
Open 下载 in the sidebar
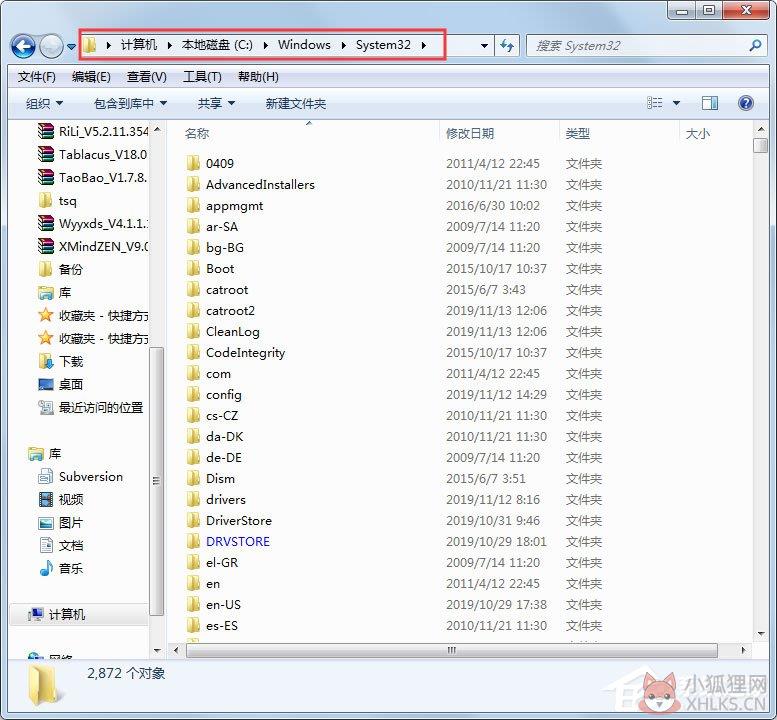[60, 362]
